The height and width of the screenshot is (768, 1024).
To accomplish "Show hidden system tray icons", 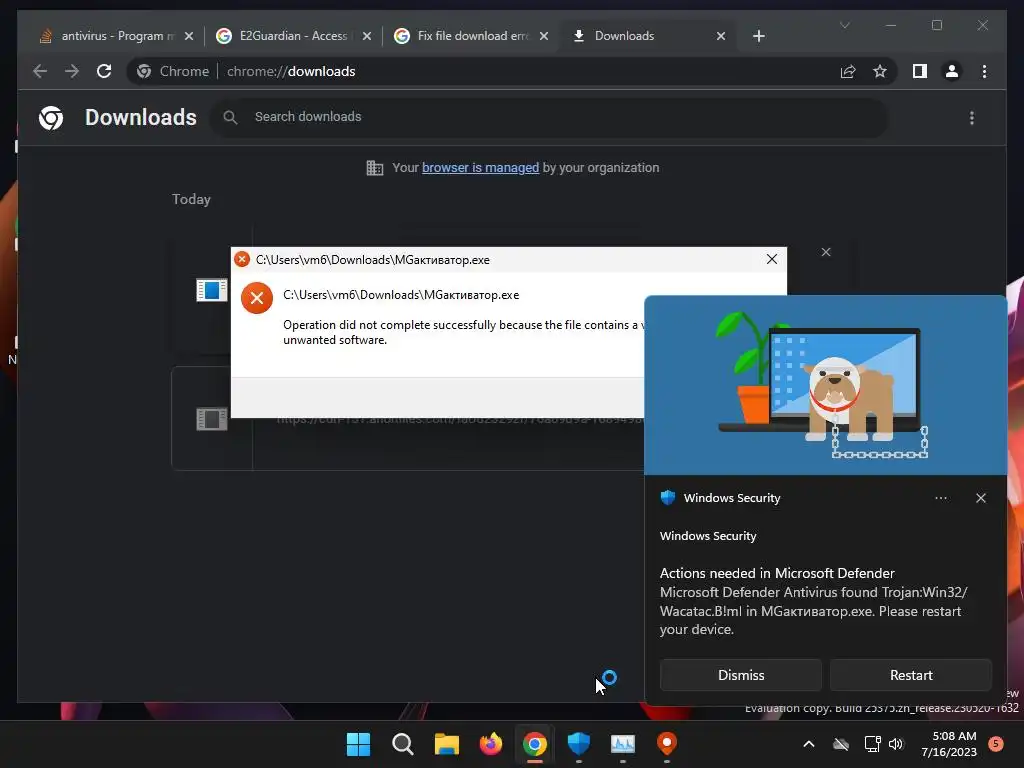I will (808, 744).
